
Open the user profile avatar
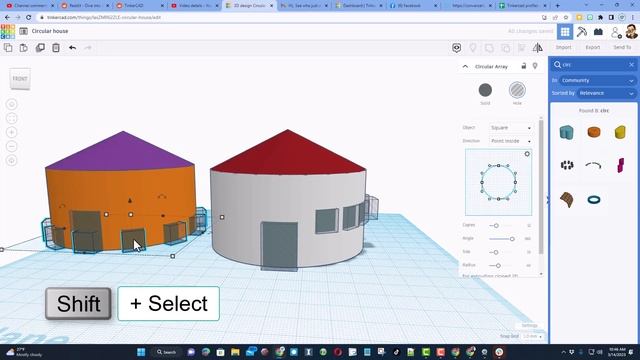(x=631, y=31)
